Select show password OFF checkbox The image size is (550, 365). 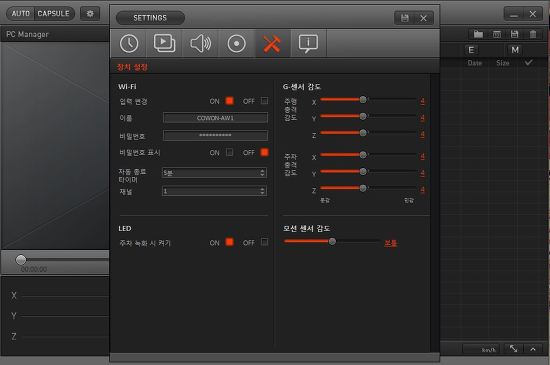click(264, 152)
